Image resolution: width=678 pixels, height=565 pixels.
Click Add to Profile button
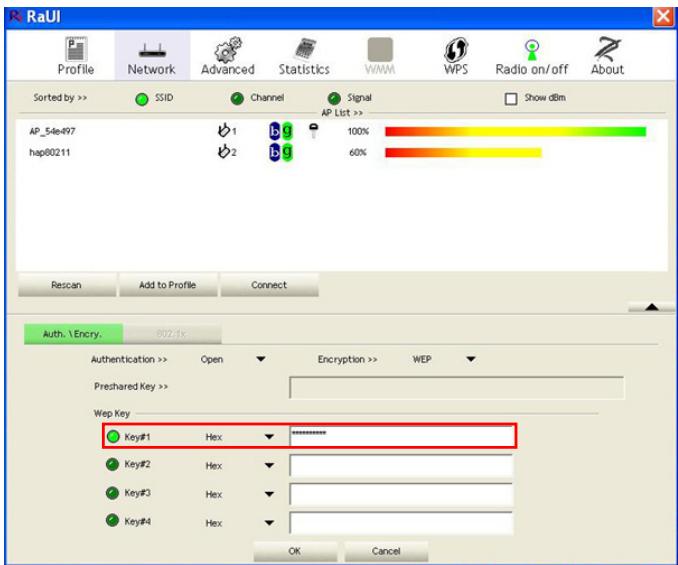click(x=168, y=285)
